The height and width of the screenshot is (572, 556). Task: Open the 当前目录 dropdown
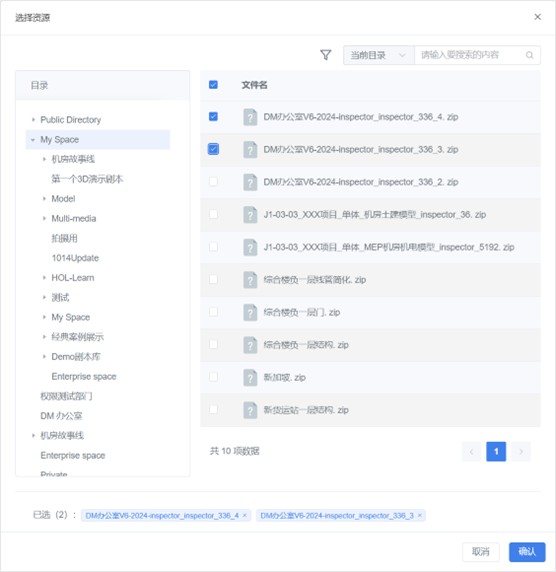point(379,55)
